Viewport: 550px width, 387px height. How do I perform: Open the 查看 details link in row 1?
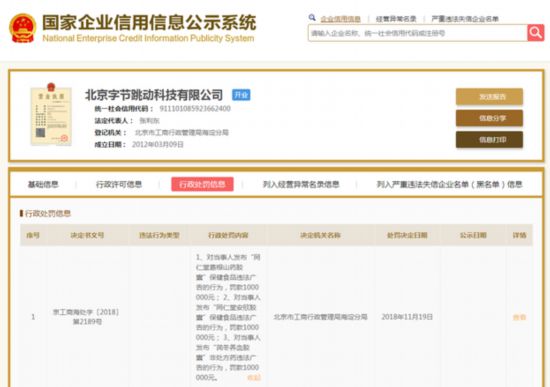click(x=519, y=317)
